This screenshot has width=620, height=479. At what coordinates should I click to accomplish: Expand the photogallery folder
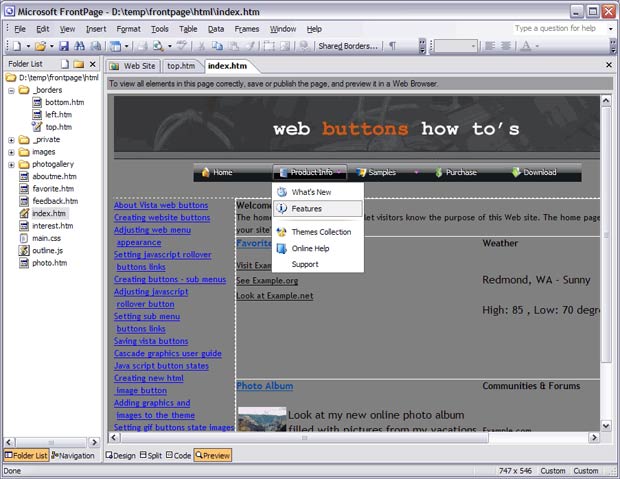pos(11,165)
